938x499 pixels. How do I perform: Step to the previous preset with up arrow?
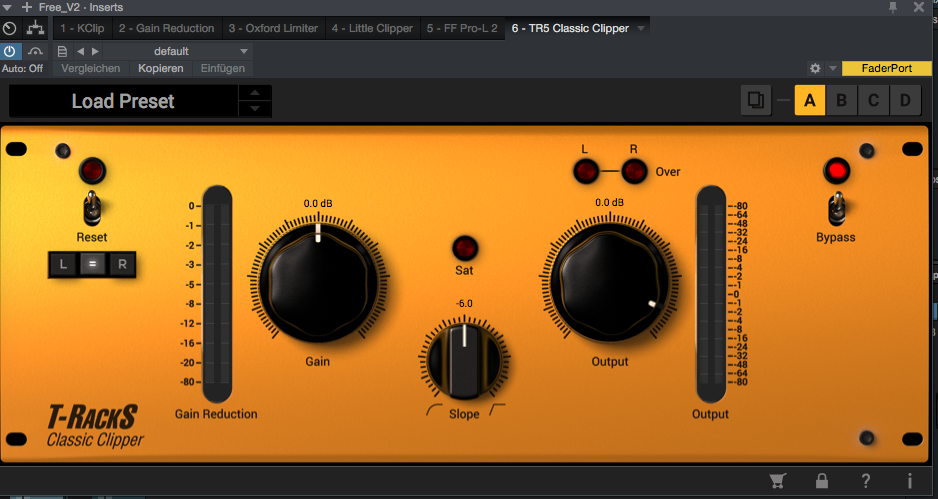[255, 93]
